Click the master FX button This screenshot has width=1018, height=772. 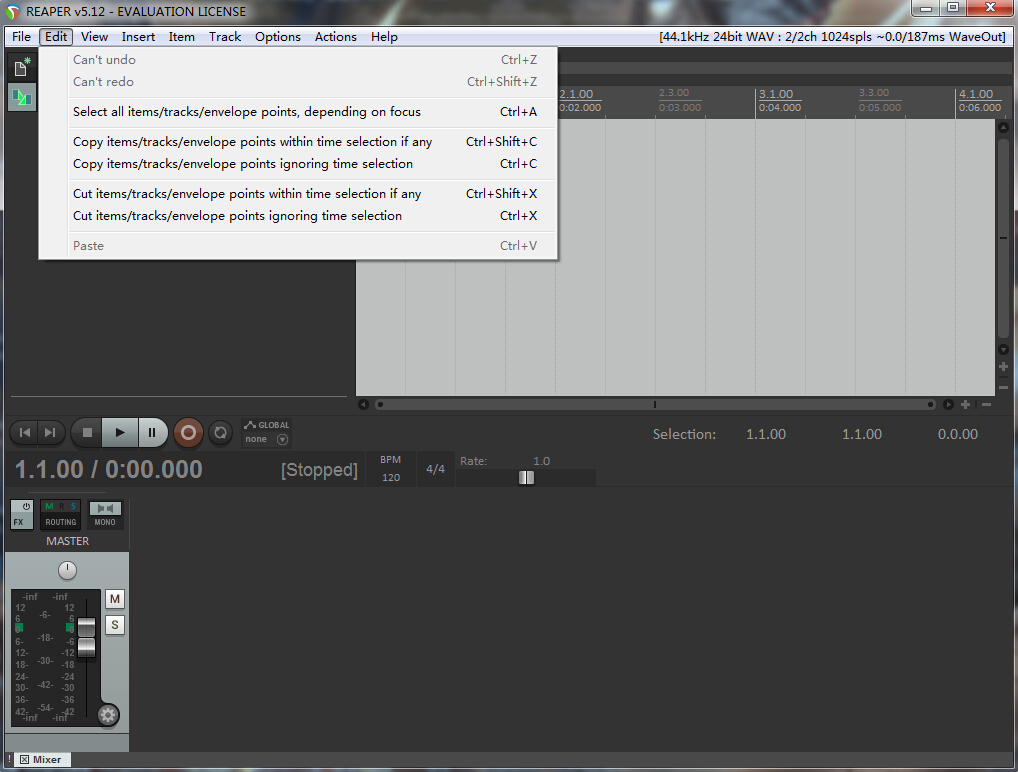(x=21, y=514)
